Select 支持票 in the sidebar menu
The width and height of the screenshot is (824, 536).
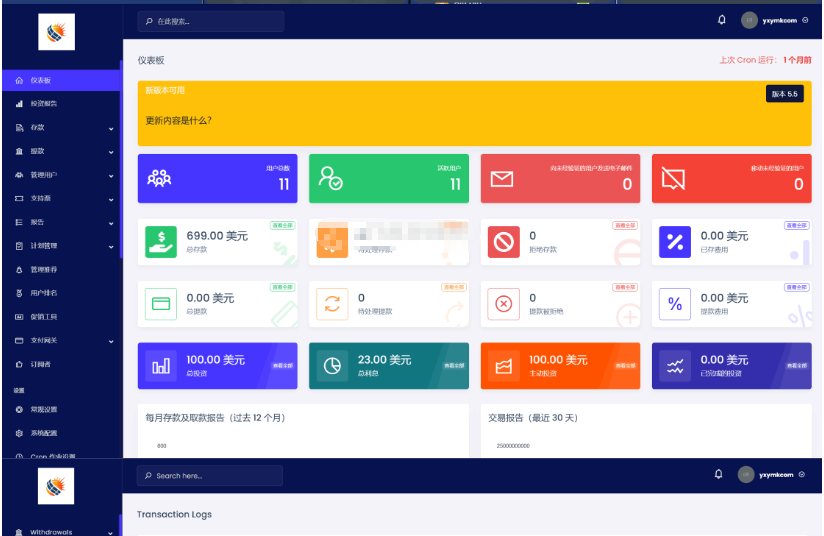(x=40, y=198)
